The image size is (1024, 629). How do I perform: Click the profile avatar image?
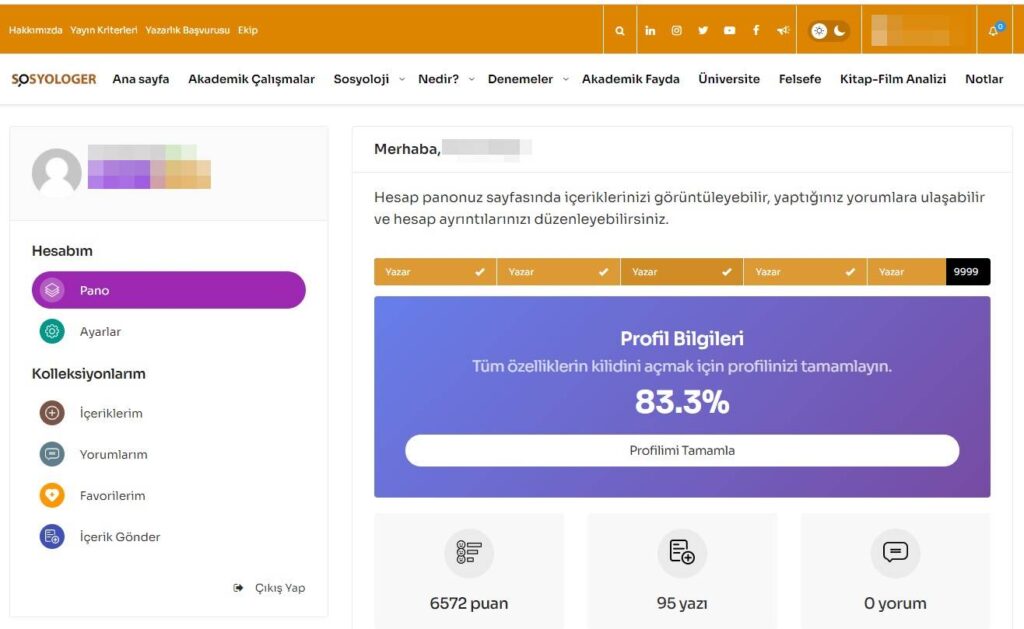57,172
